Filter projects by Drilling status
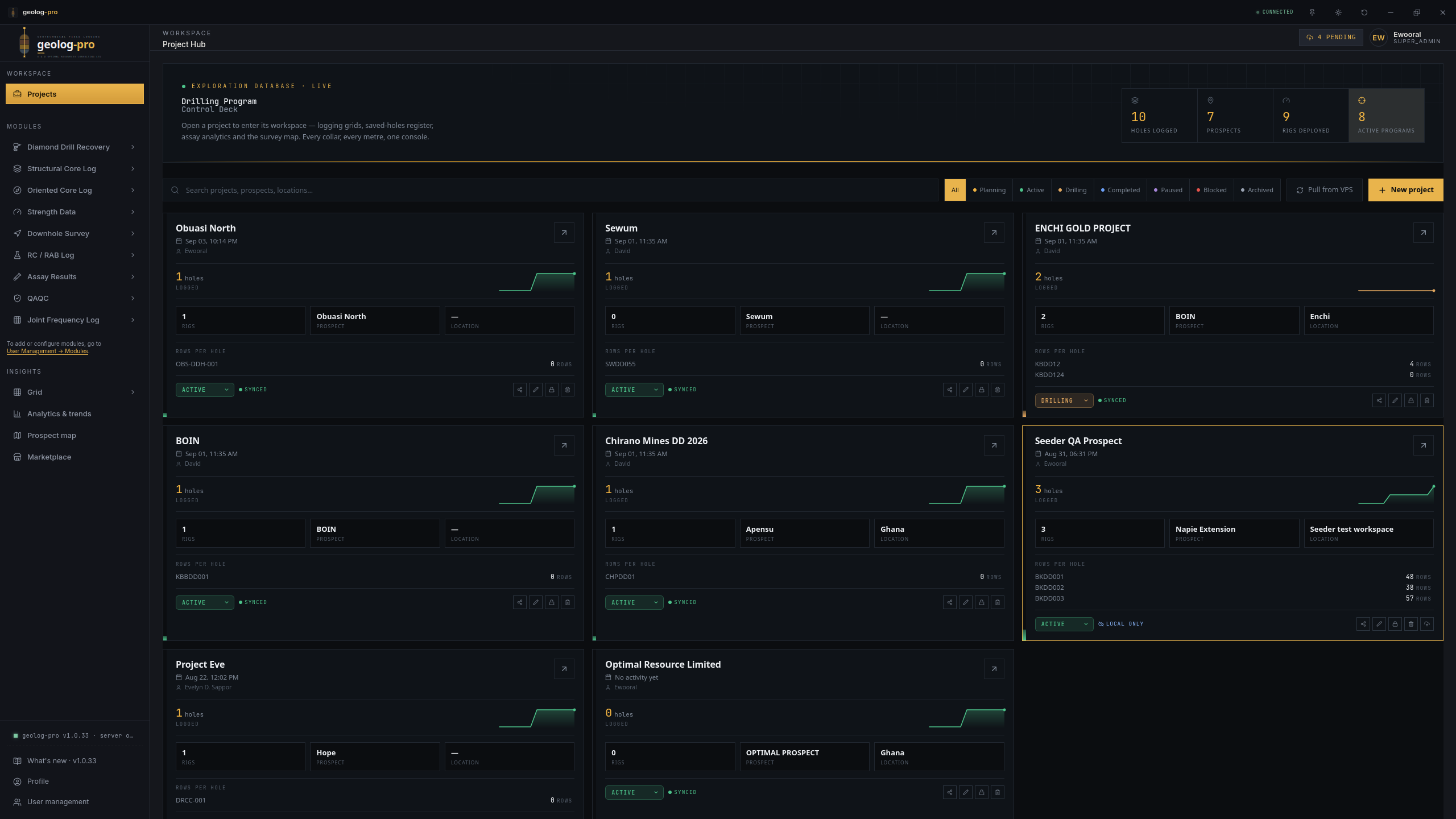The width and height of the screenshot is (1456, 819). pyautogui.click(x=1073, y=190)
